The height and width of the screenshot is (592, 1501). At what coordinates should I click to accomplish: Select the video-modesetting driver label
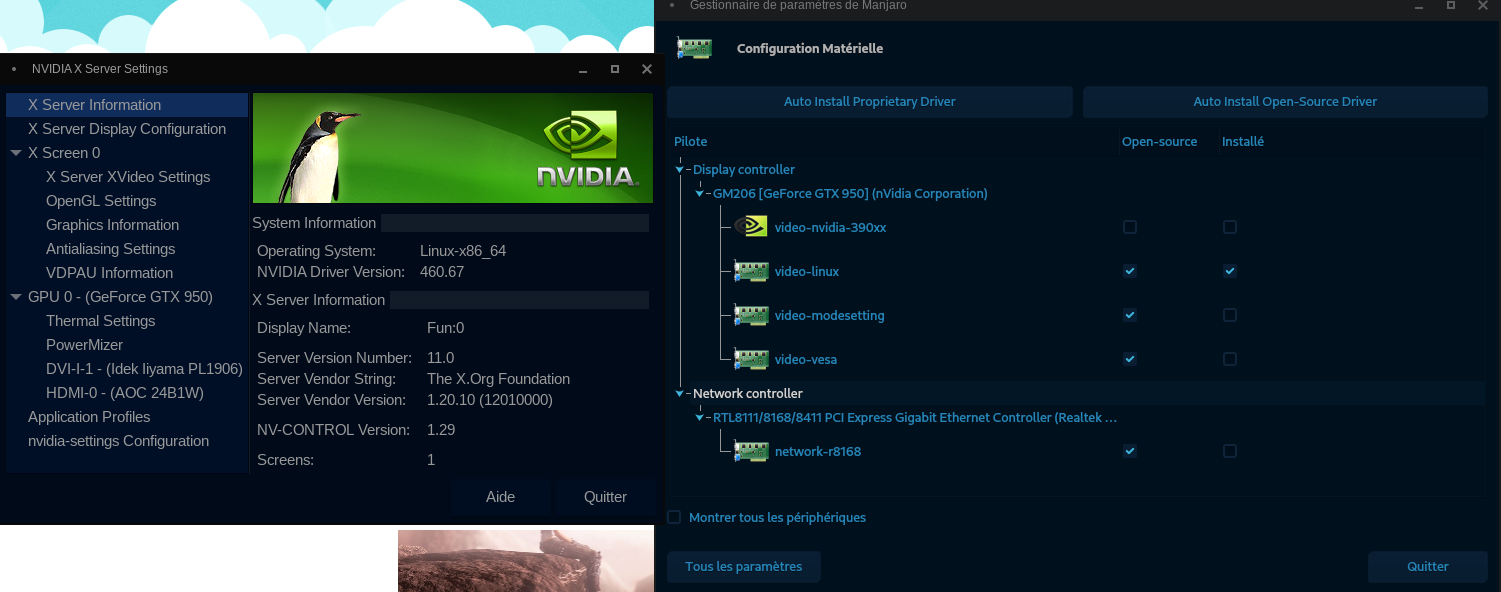[x=830, y=315]
